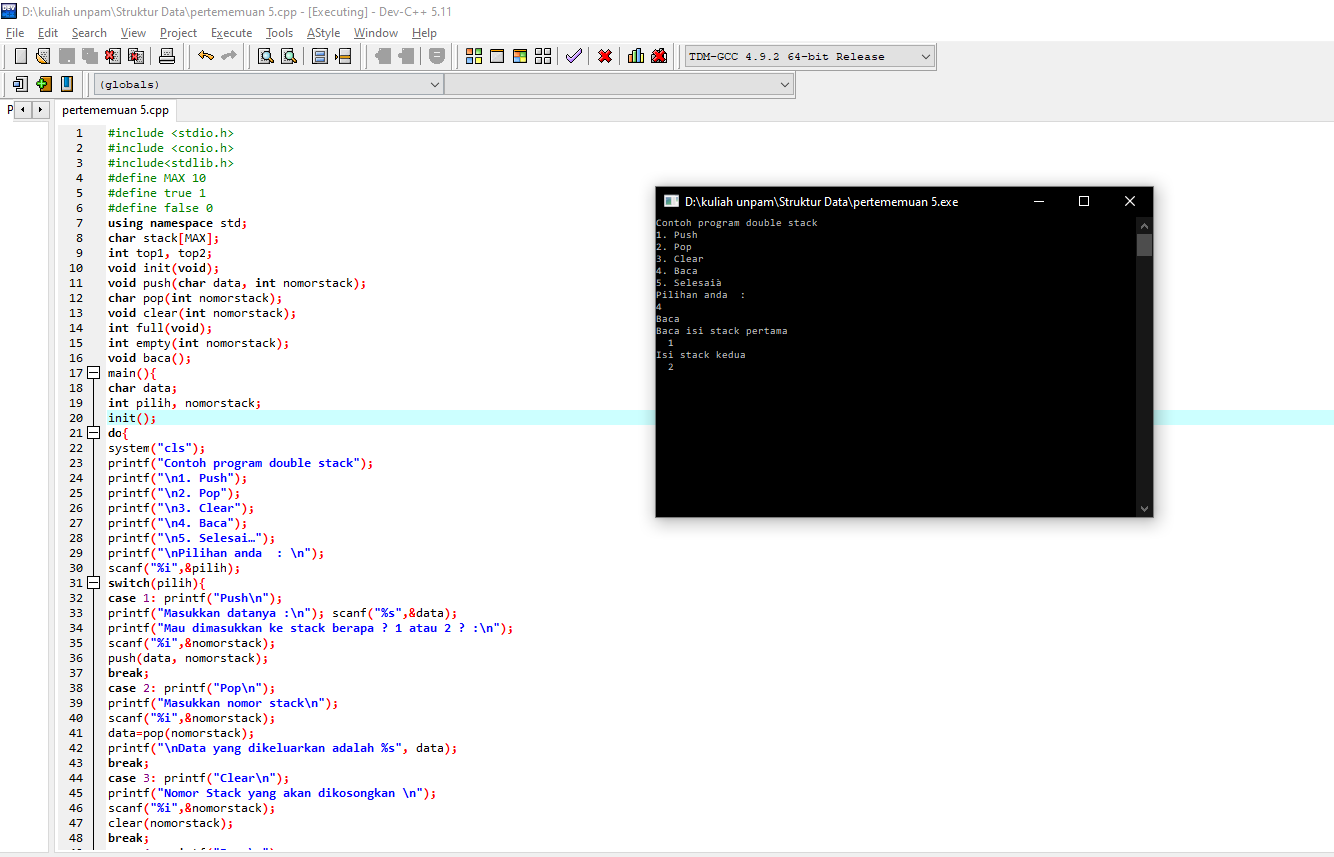Click the "#define MAX 10" line
This screenshot has height=857, width=1334.
[157, 178]
